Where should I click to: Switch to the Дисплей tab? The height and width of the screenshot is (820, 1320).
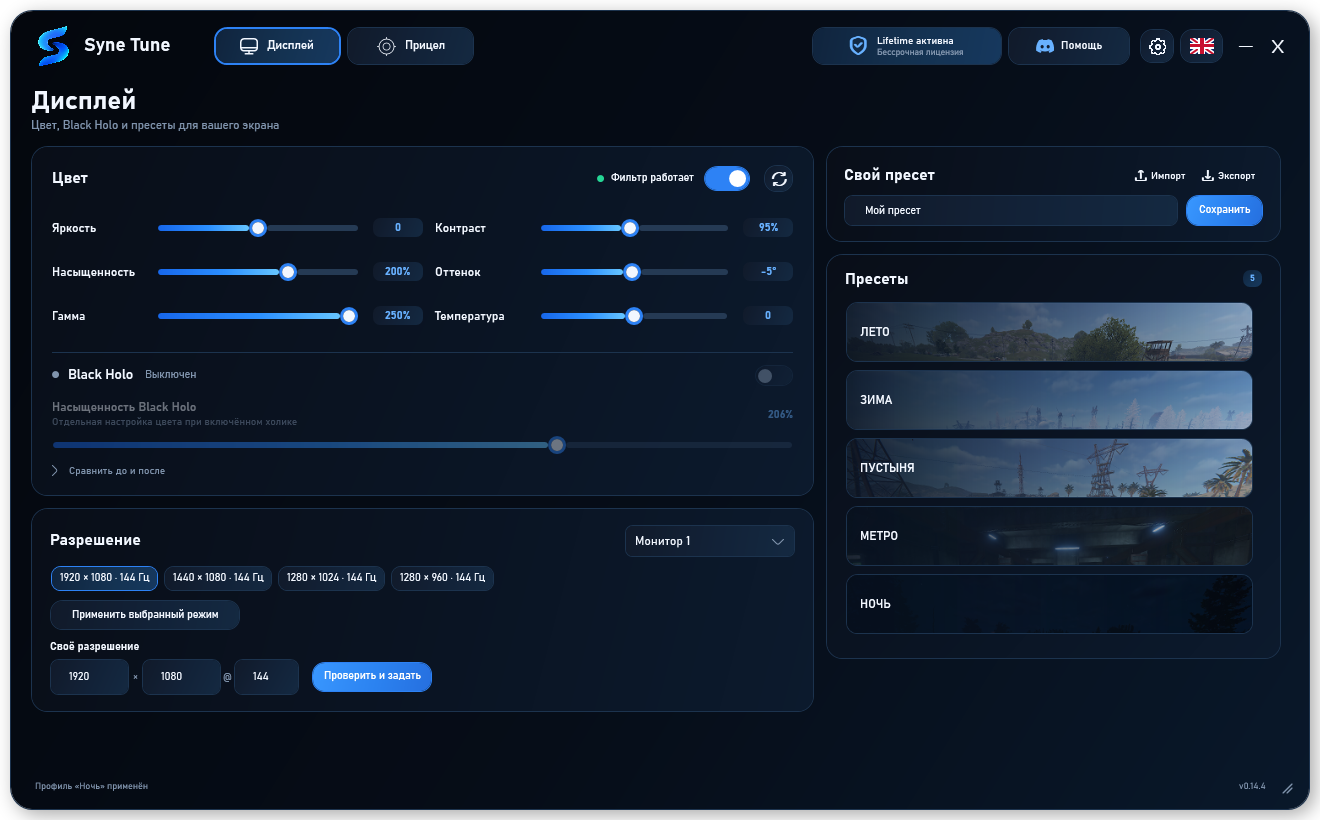pos(277,46)
